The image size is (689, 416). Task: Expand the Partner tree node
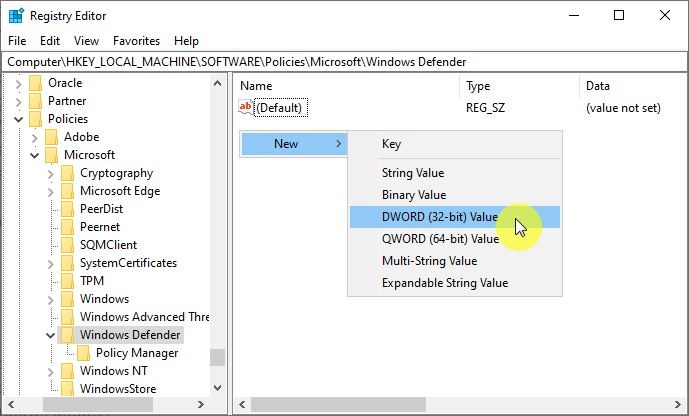click(x=18, y=102)
